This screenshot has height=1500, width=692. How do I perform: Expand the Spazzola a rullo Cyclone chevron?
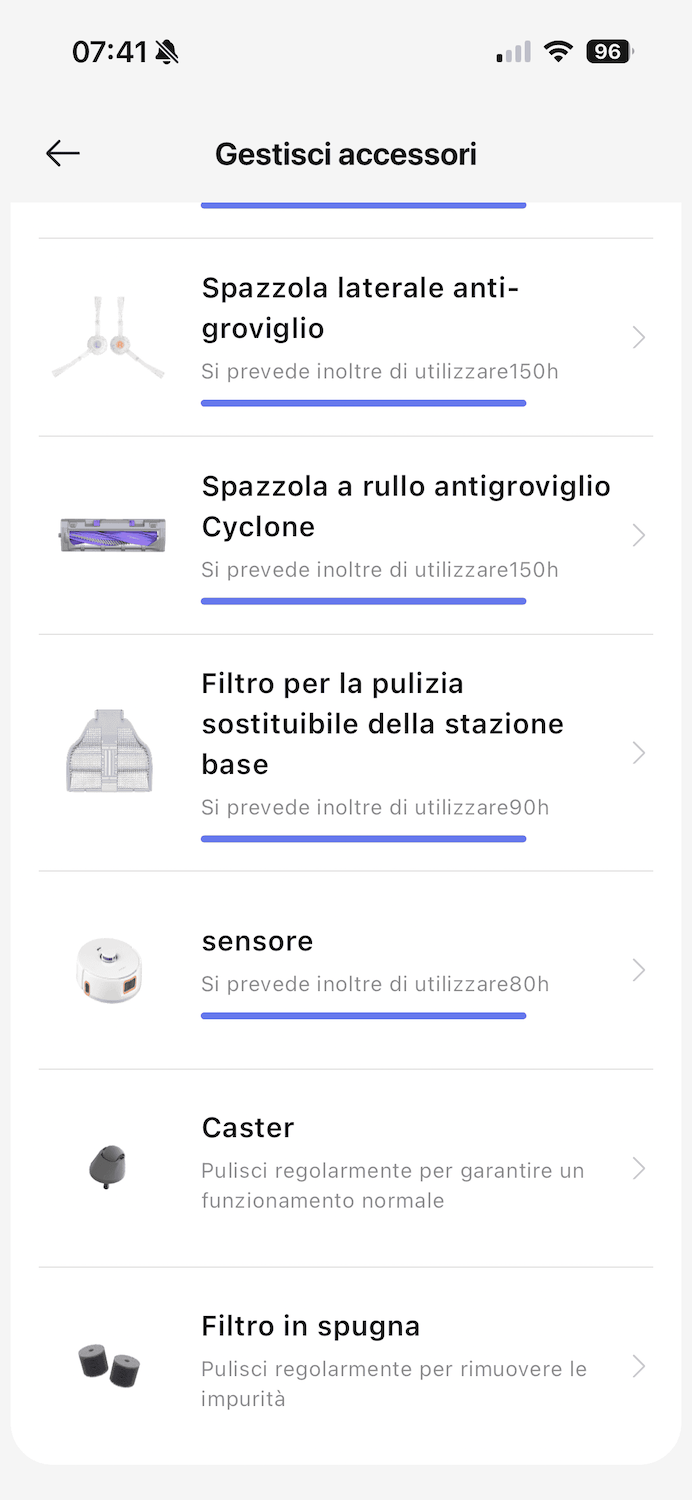(x=639, y=536)
